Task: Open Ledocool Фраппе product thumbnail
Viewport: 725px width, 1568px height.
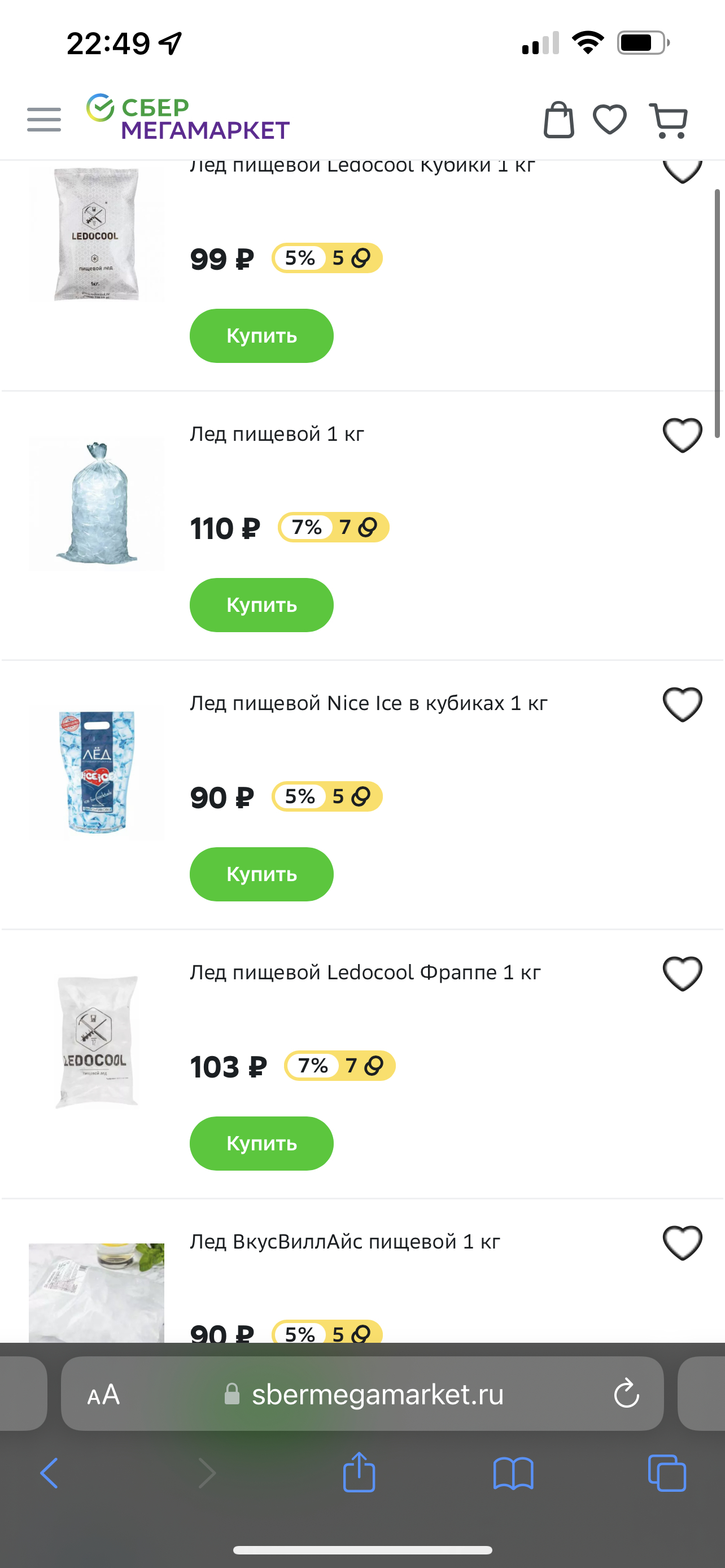Action: pos(96,1042)
